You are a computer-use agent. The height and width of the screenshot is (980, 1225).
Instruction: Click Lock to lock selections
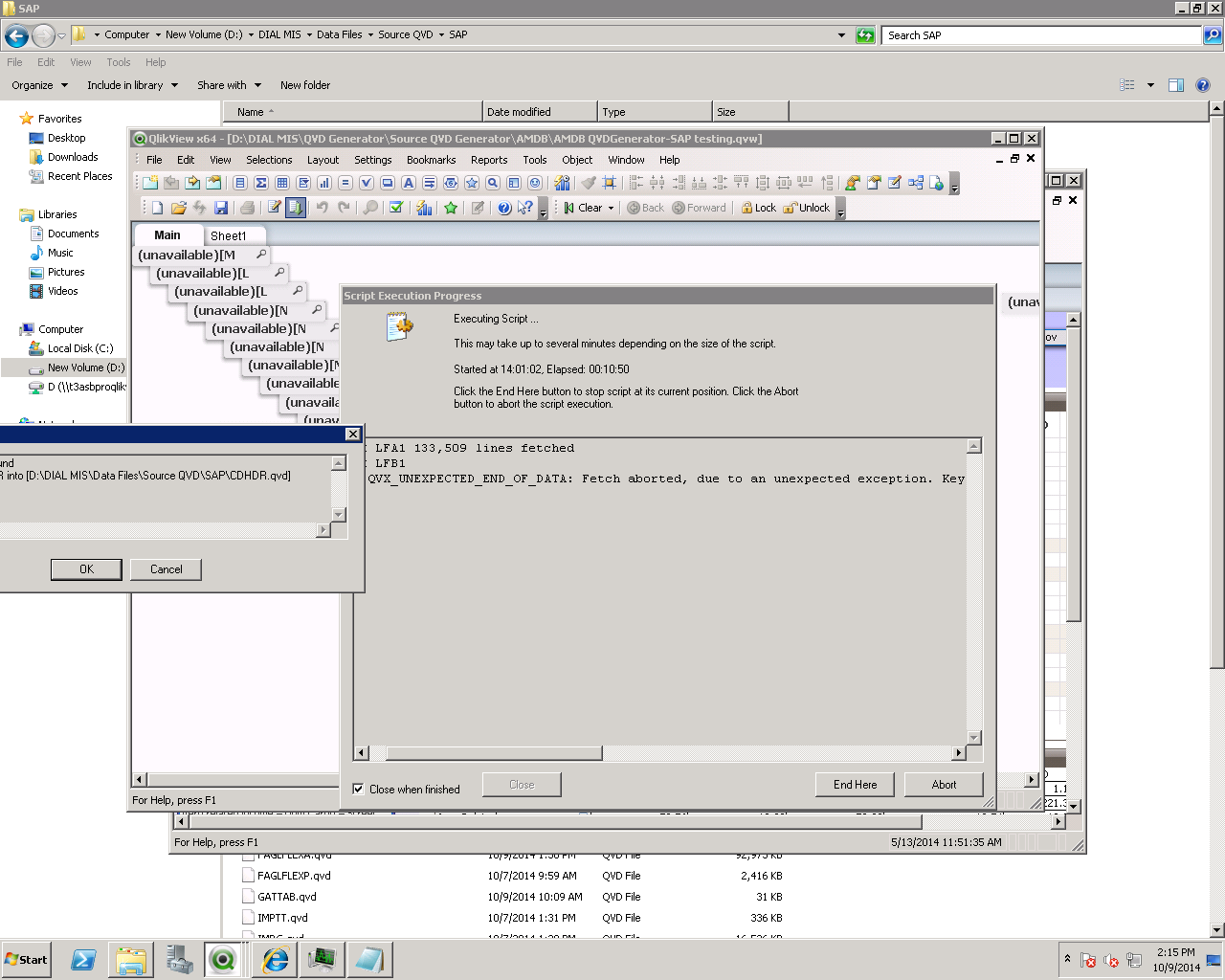758,208
